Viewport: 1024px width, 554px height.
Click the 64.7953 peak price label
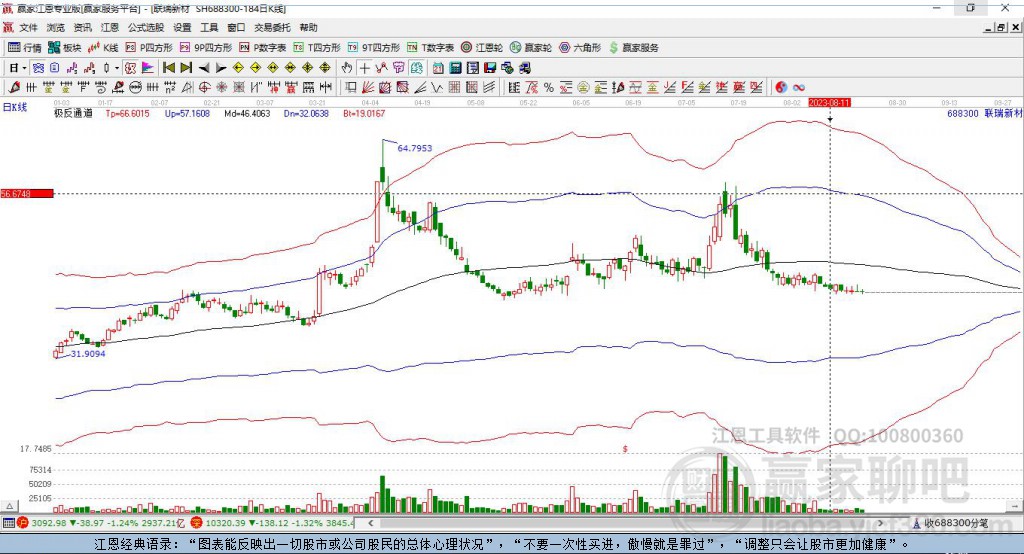pyautogui.click(x=415, y=148)
